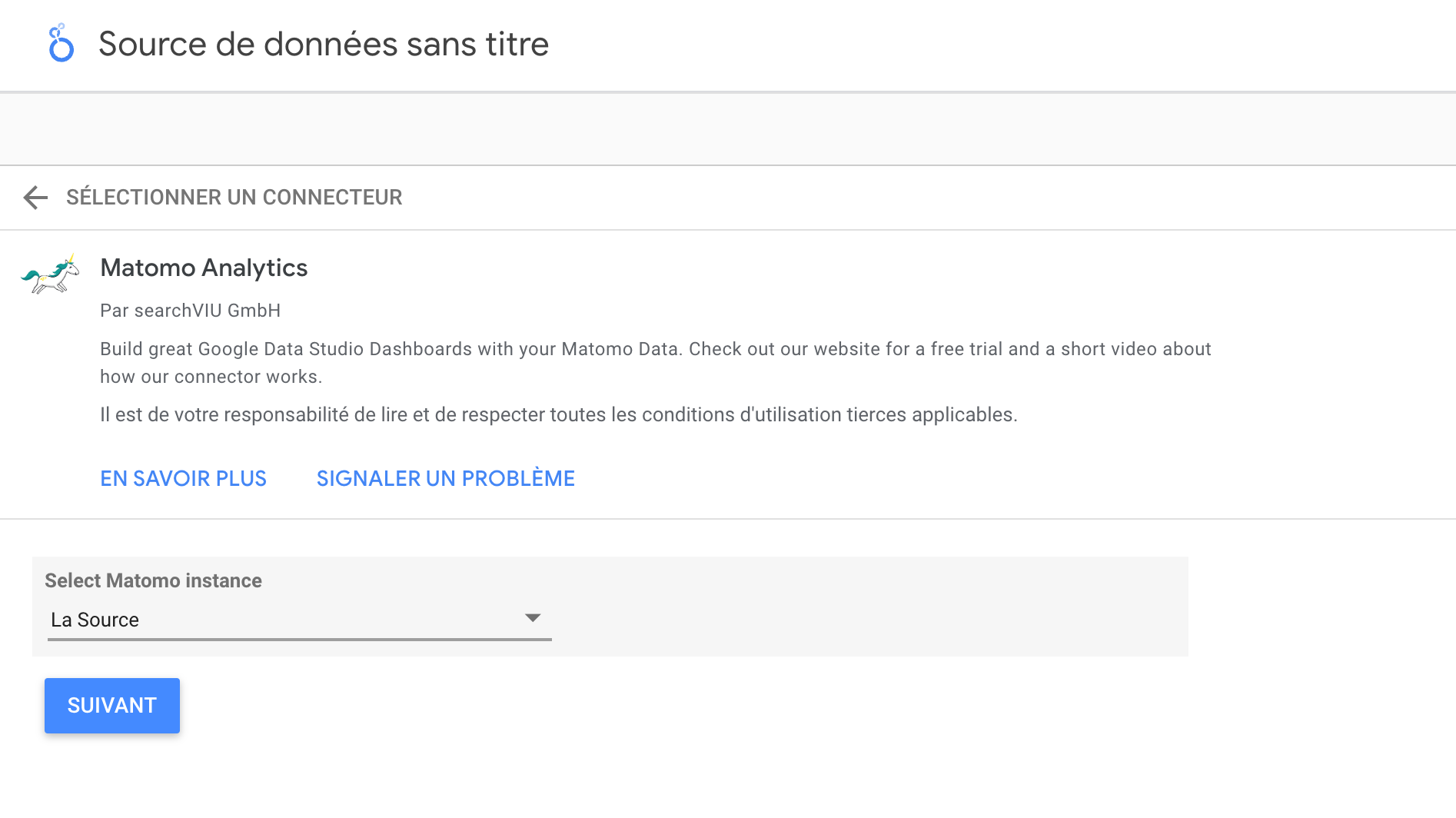Click the dropdown arrow beside La Source

[532, 618]
